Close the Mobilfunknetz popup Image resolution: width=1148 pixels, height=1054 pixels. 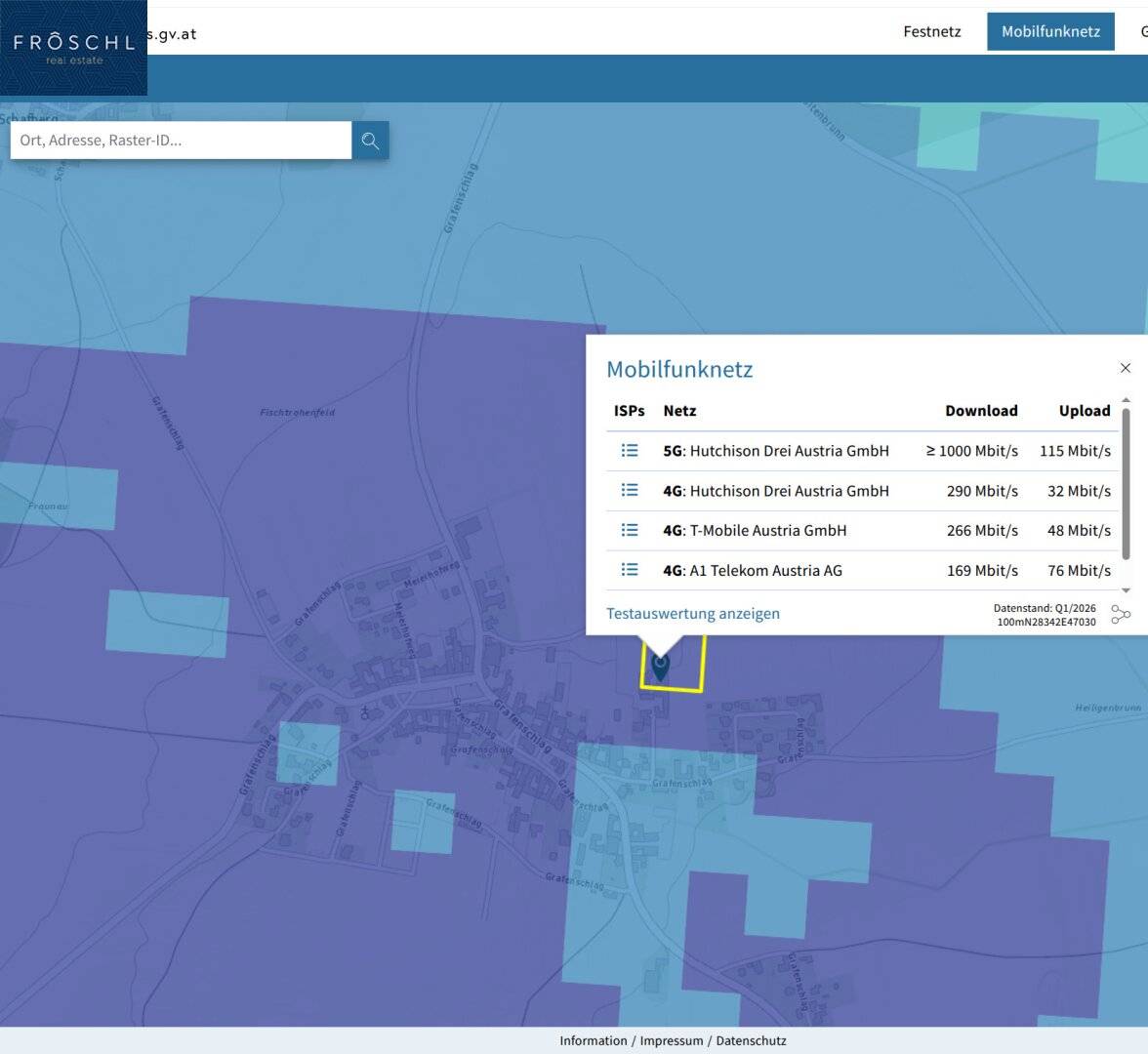point(1126,367)
